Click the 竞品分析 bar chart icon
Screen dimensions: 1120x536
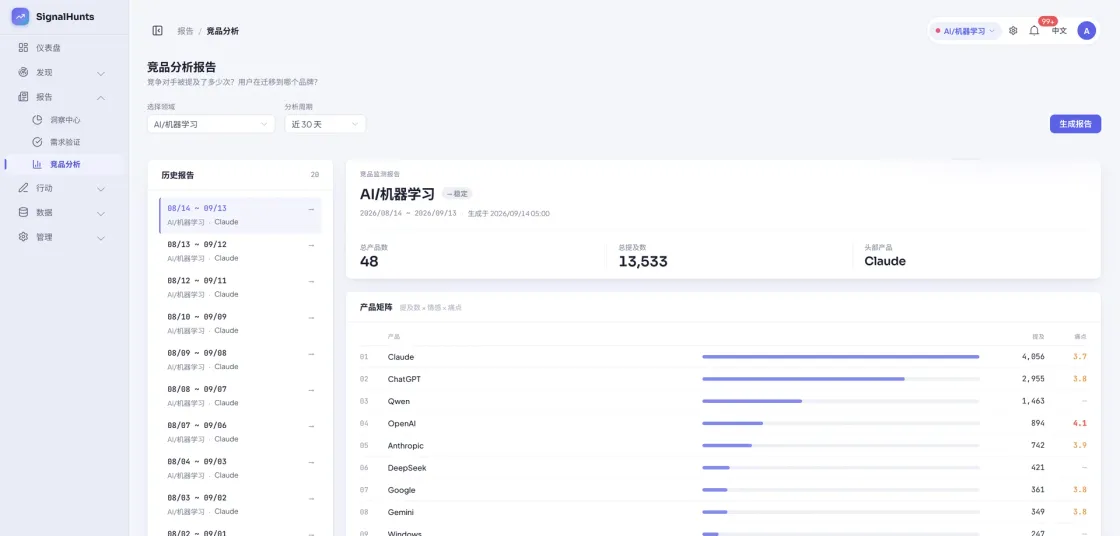[x=37, y=164]
